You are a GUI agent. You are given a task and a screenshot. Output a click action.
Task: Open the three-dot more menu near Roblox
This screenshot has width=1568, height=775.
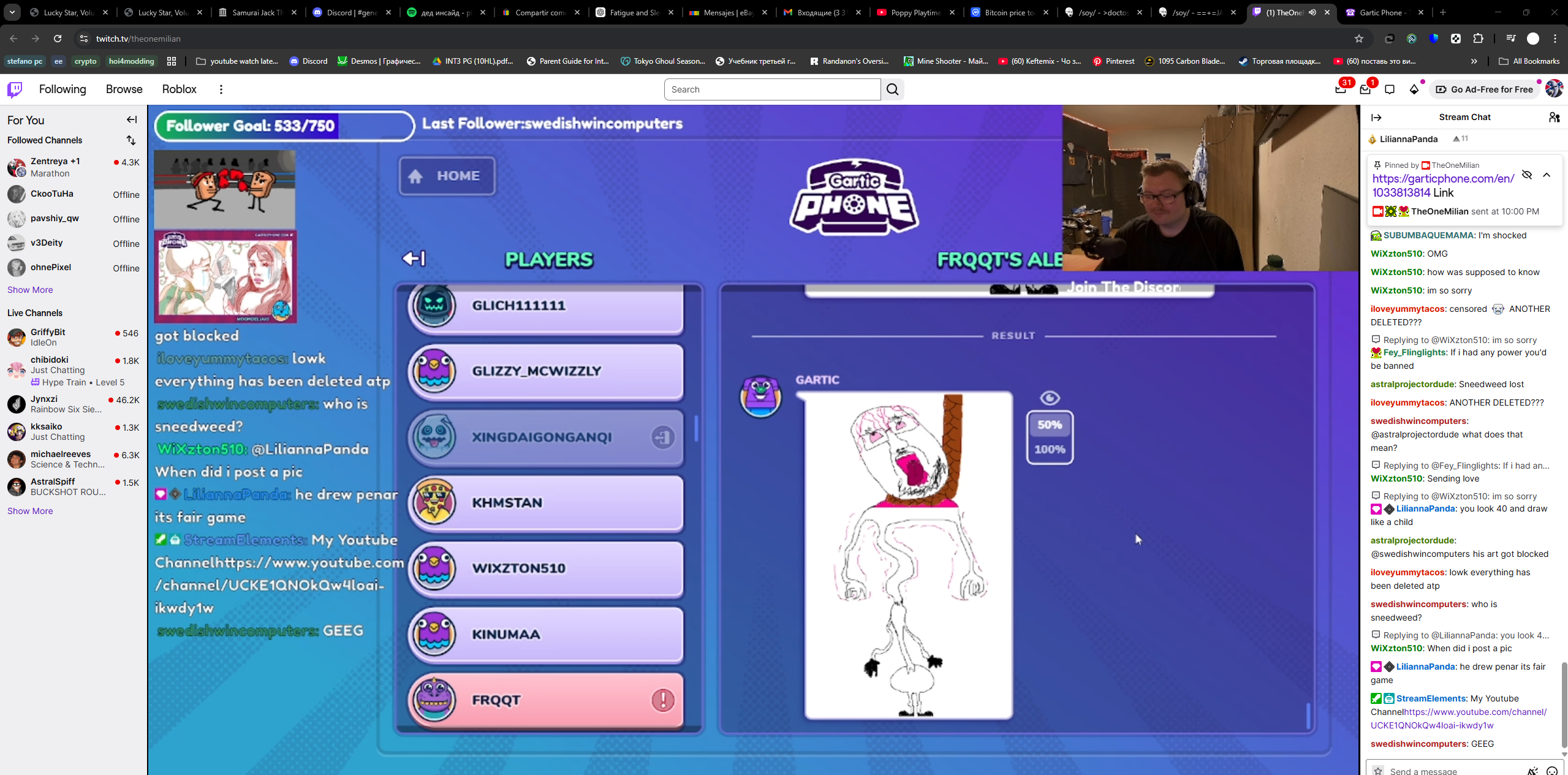click(x=221, y=89)
